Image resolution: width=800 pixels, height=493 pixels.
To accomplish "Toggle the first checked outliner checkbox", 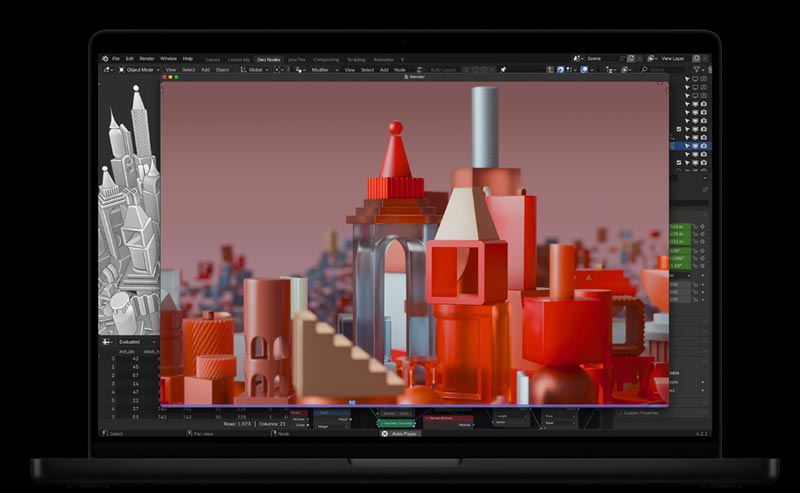I will pyautogui.click(x=679, y=129).
